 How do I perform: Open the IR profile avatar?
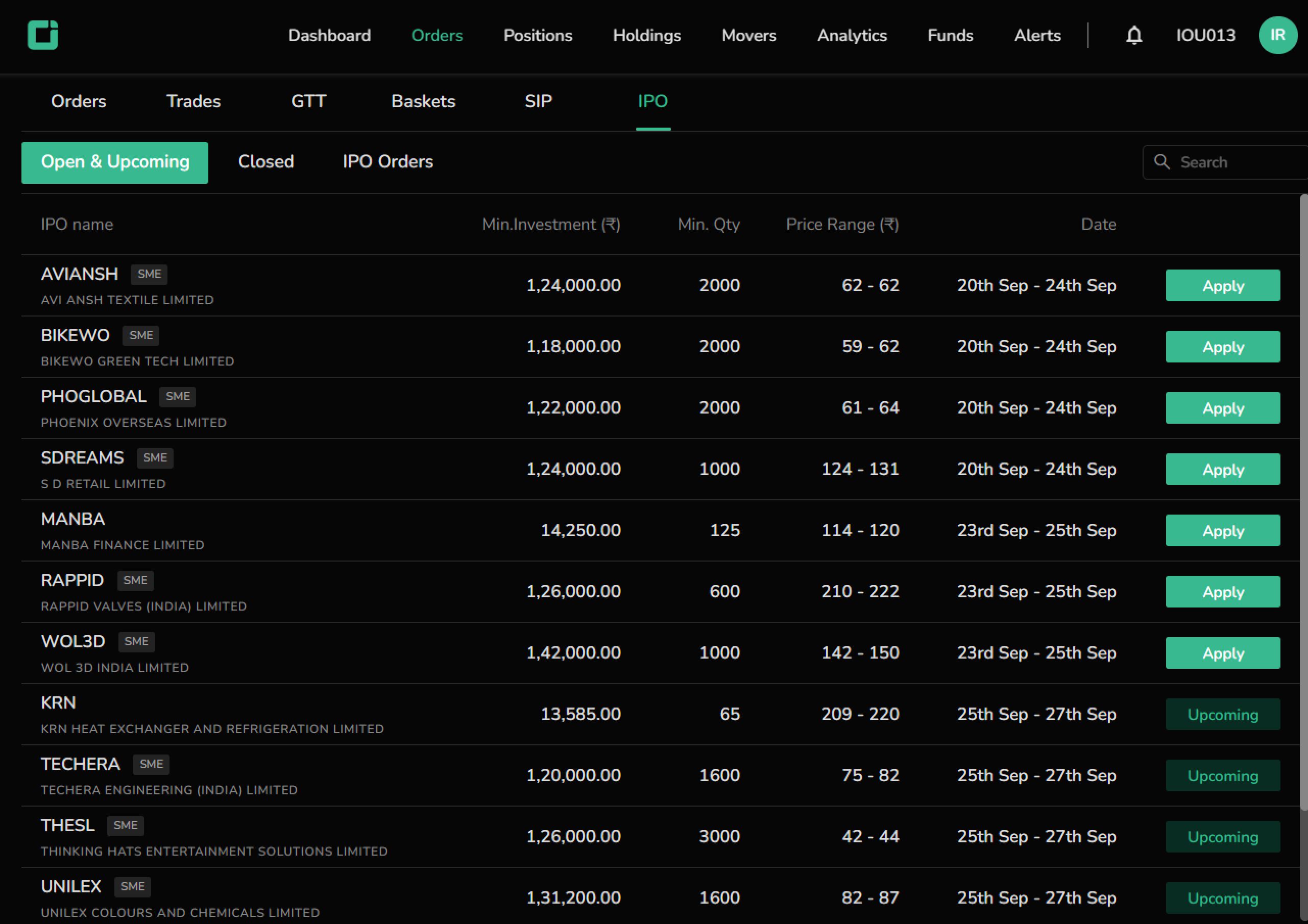pyautogui.click(x=1278, y=35)
